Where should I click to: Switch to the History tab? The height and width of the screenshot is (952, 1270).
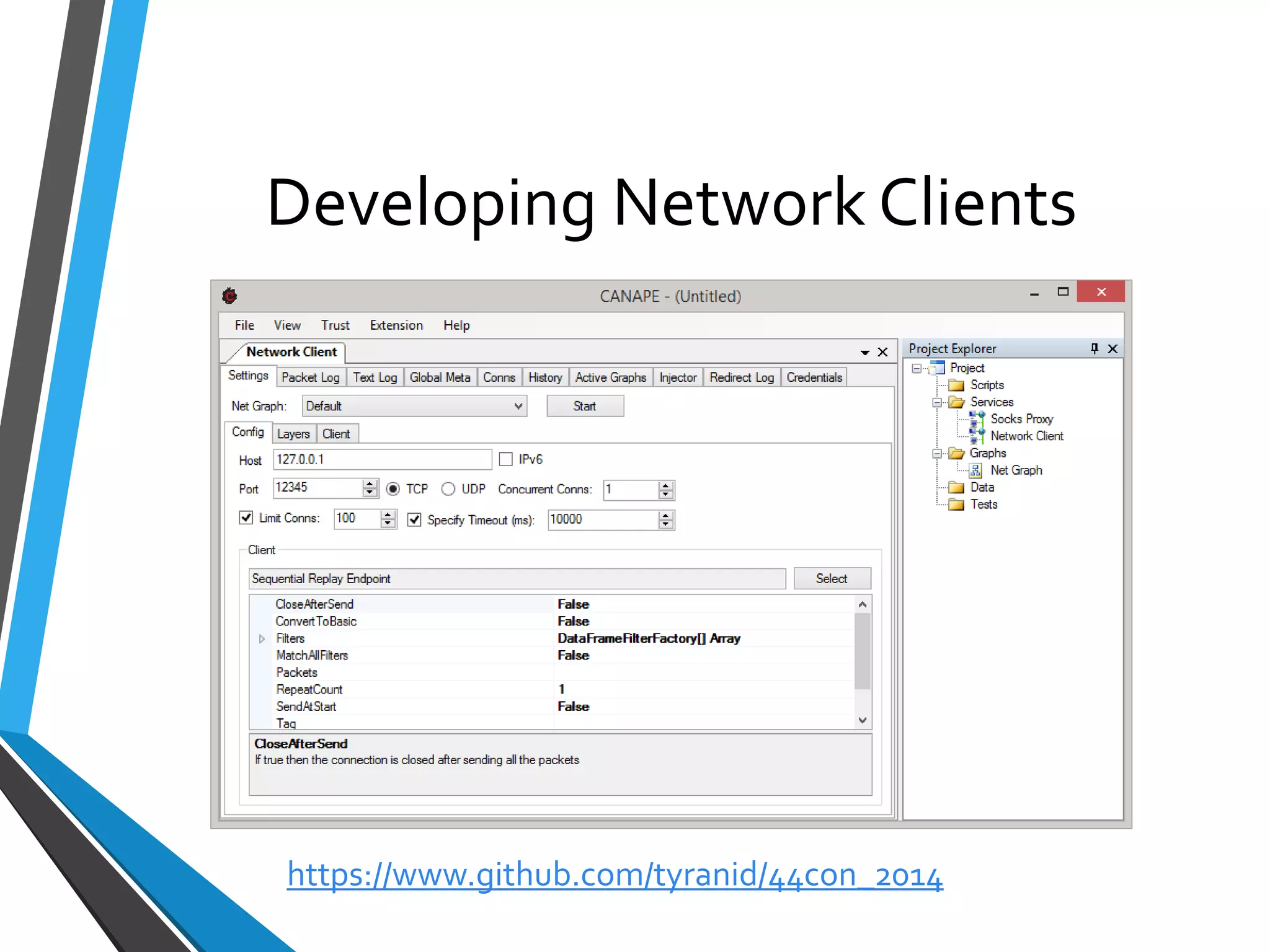[x=545, y=377]
